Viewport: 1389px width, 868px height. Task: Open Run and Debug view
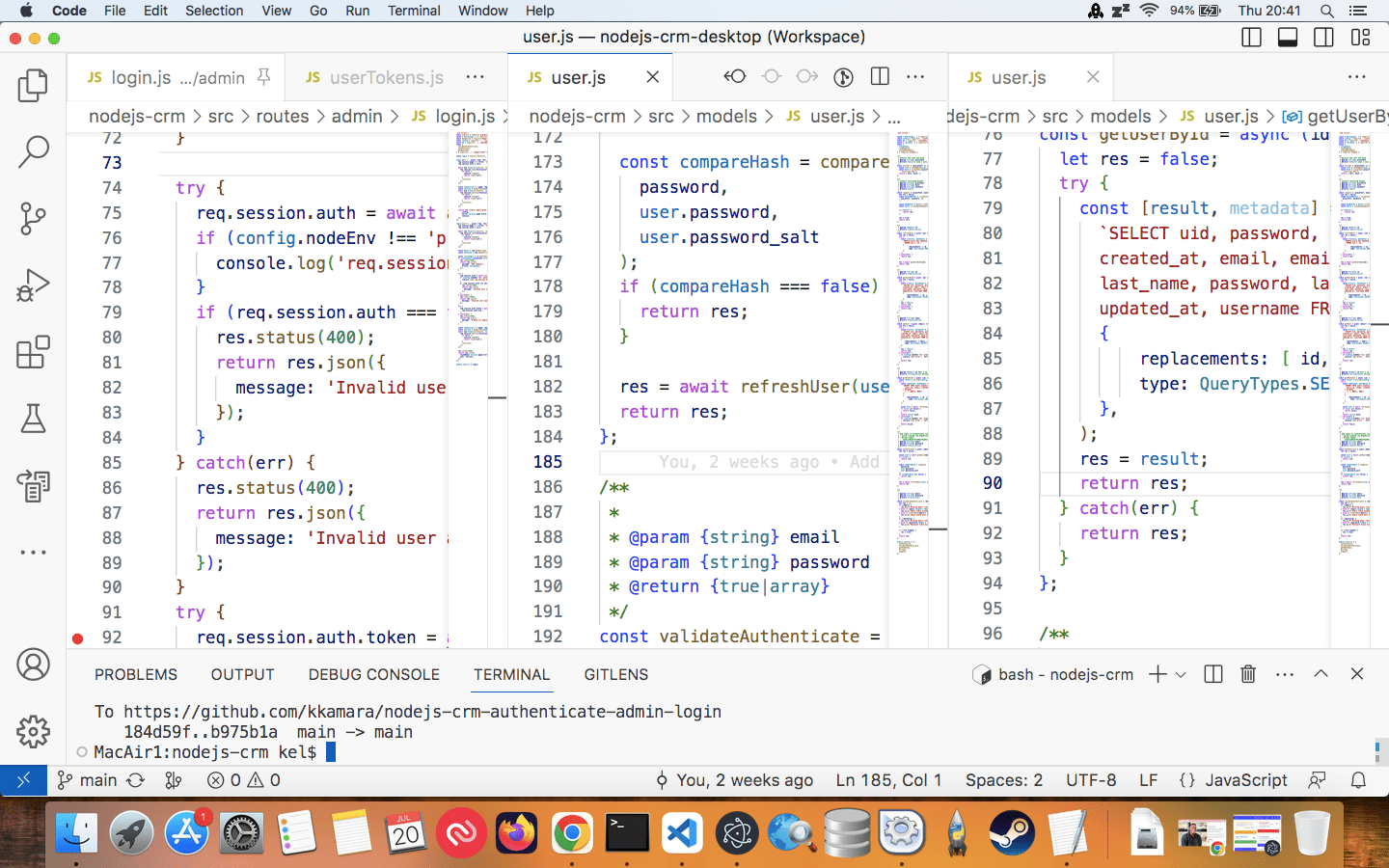click(33, 285)
